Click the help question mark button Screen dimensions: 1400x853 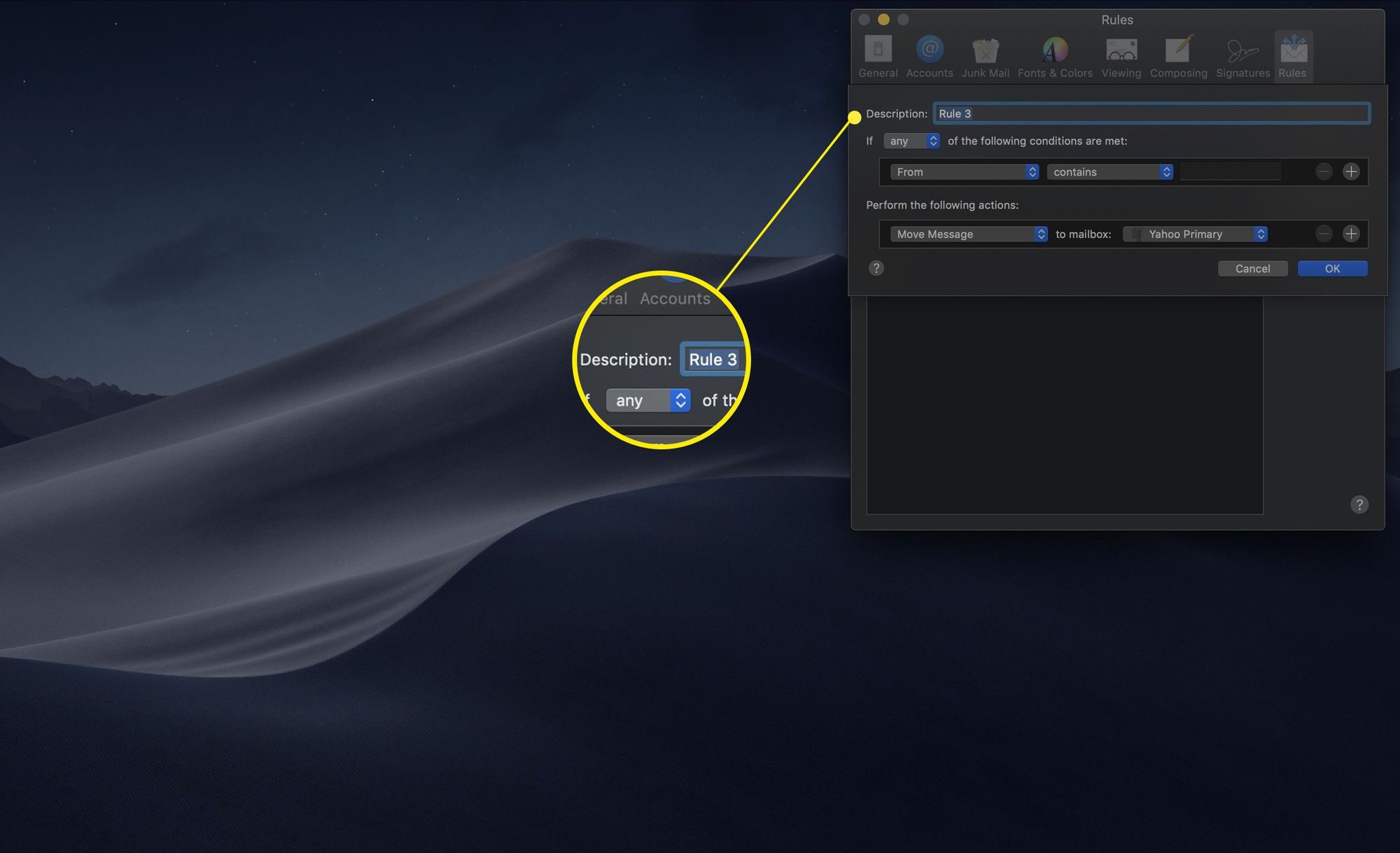(876, 268)
